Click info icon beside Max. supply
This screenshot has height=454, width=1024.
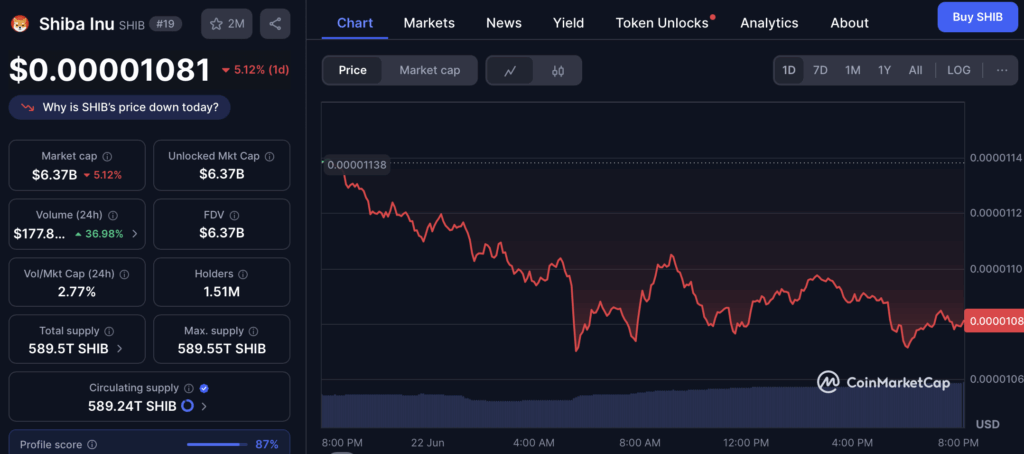click(253, 331)
